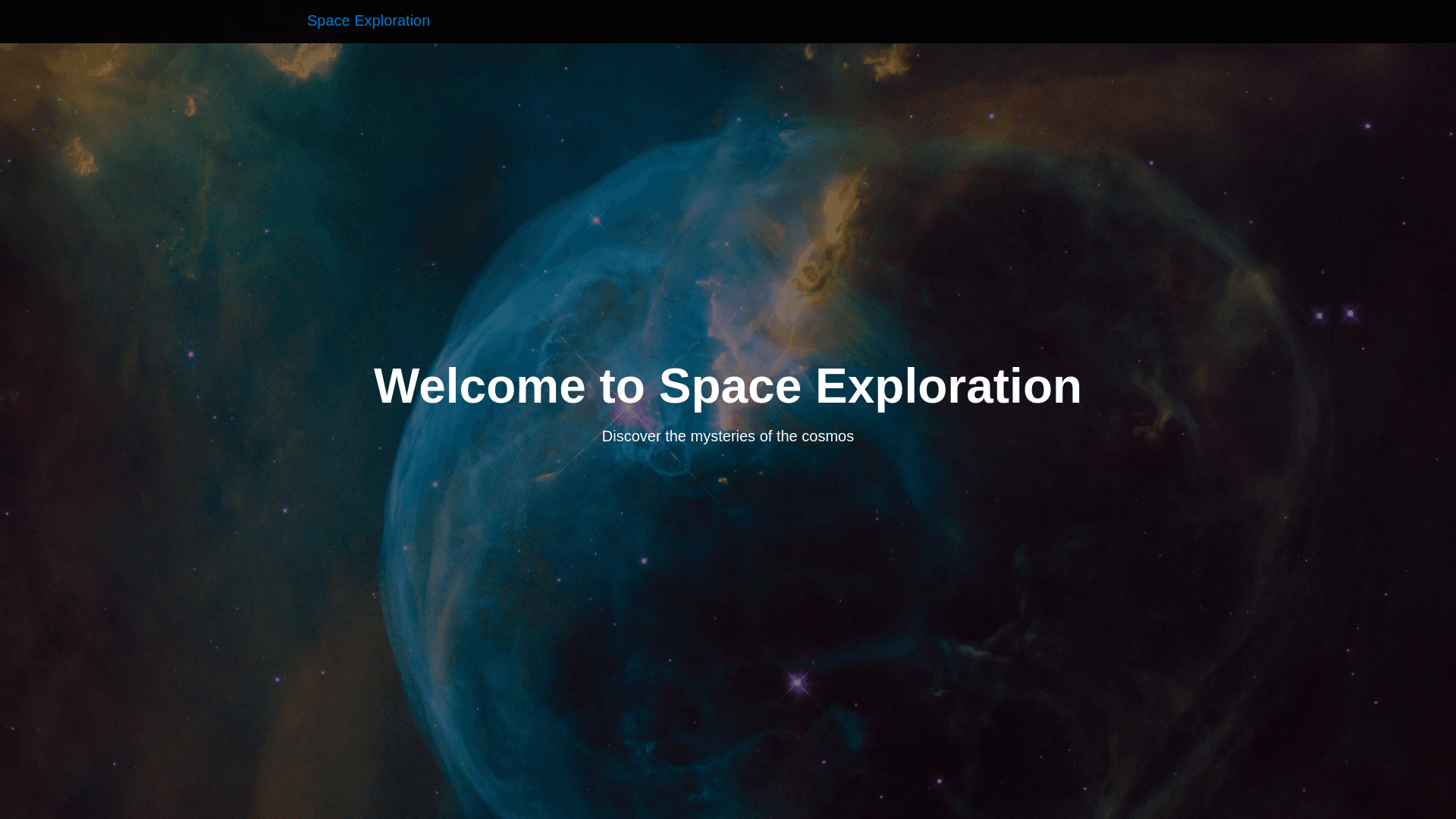Click the Discover the mysteries subtitle text

(727, 436)
